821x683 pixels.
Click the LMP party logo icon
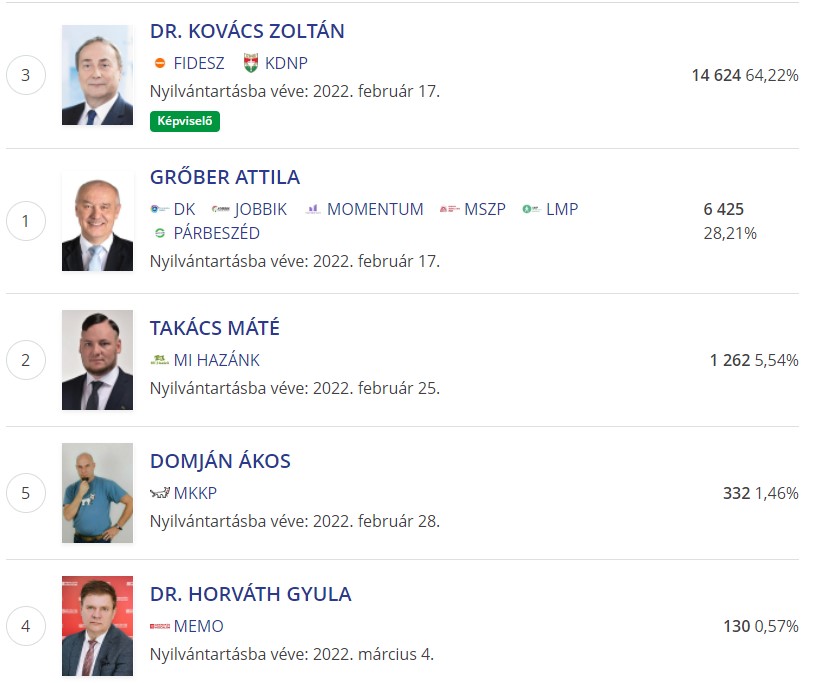[x=531, y=209]
